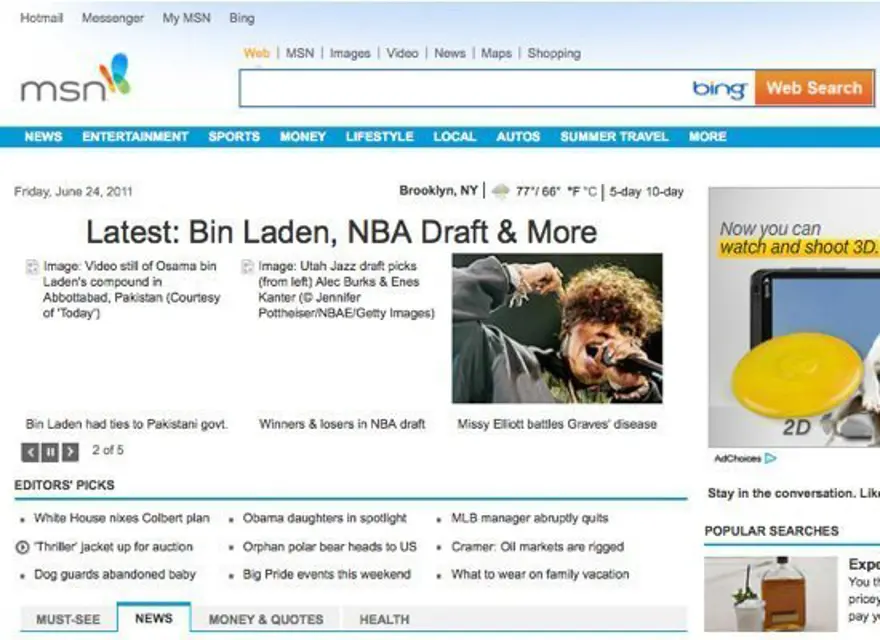This screenshot has width=880, height=640.
Task: Open Hotmail link in top bar
Action: click(42, 18)
